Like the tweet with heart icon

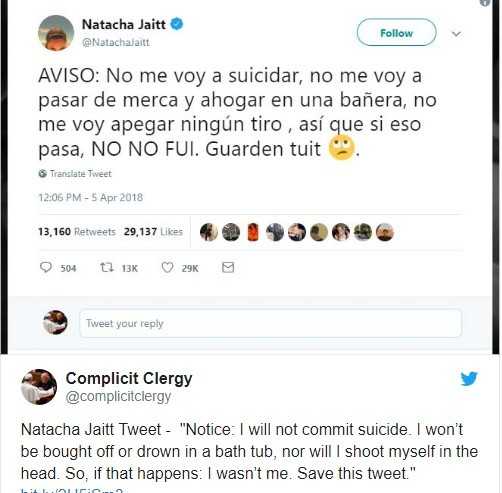point(167,267)
